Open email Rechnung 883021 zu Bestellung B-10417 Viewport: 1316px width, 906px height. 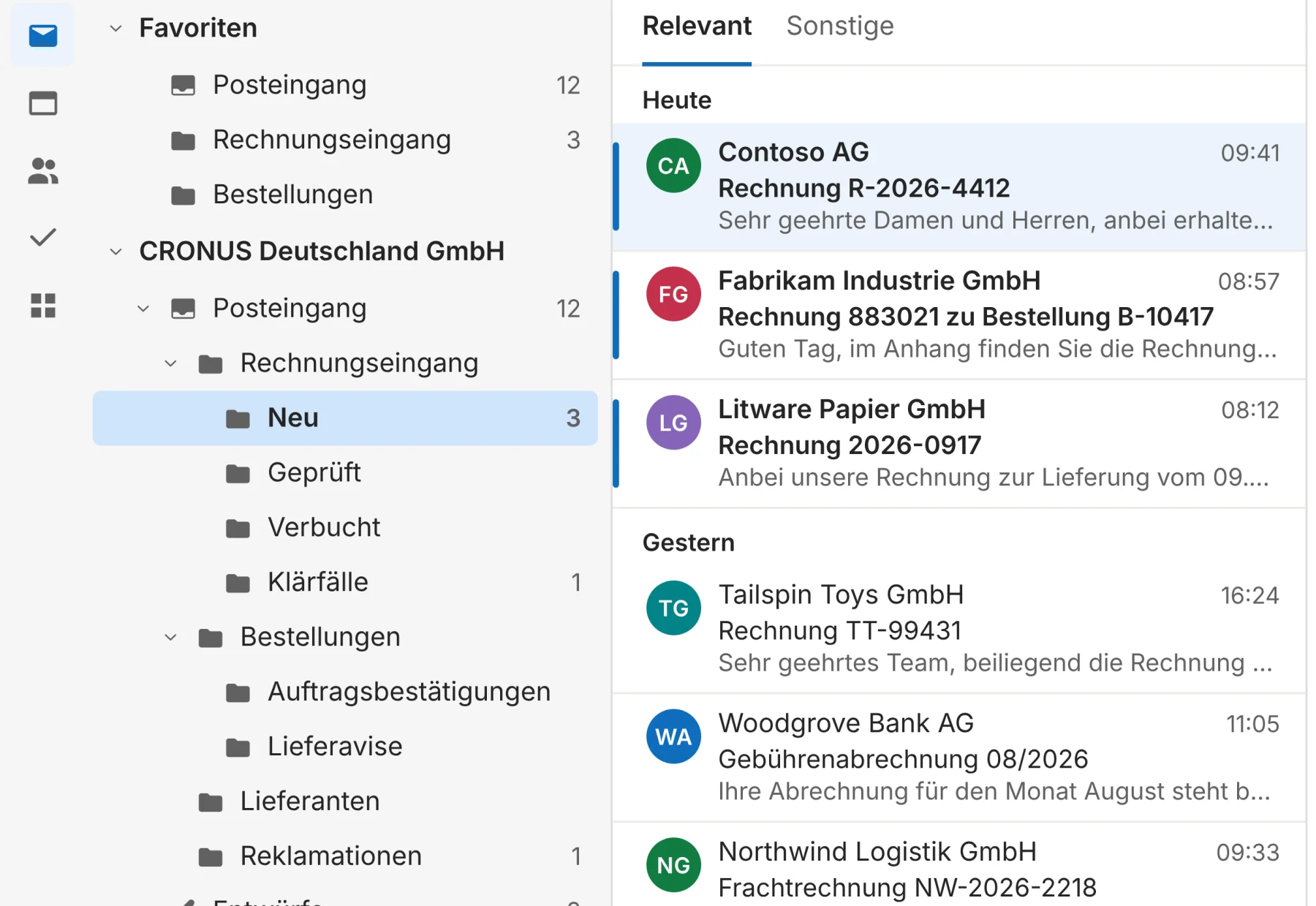[959, 316]
